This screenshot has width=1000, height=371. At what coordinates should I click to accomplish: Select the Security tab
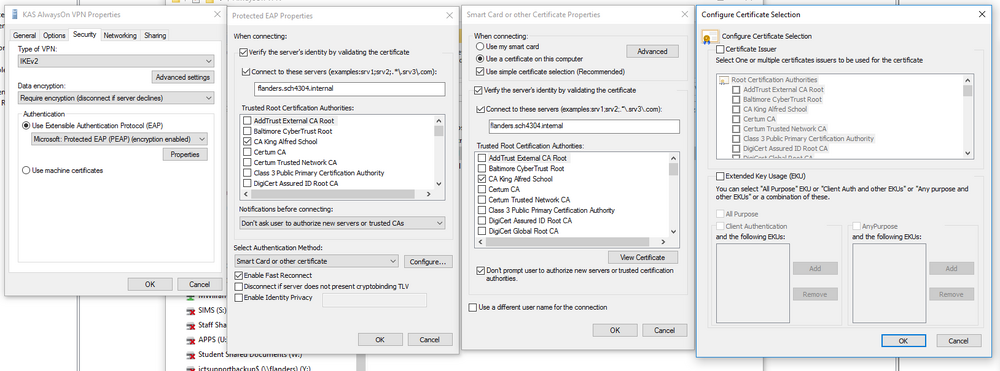[84, 34]
